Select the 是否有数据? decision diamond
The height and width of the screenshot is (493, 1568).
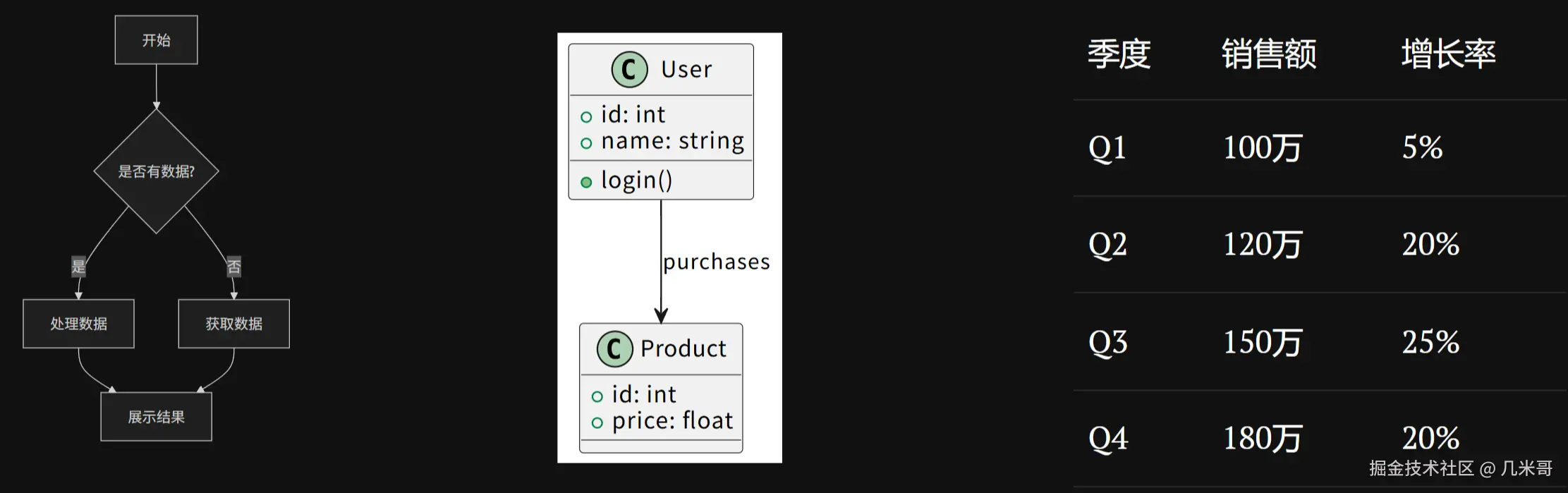pyautogui.click(x=156, y=171)
